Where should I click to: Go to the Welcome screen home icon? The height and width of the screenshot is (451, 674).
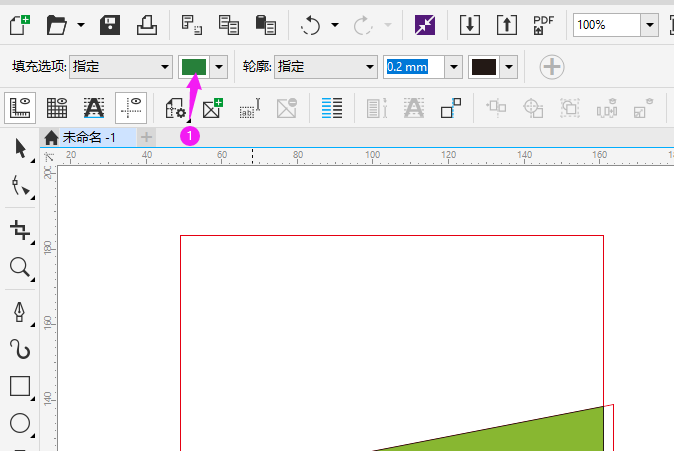[x=51, y=138]
